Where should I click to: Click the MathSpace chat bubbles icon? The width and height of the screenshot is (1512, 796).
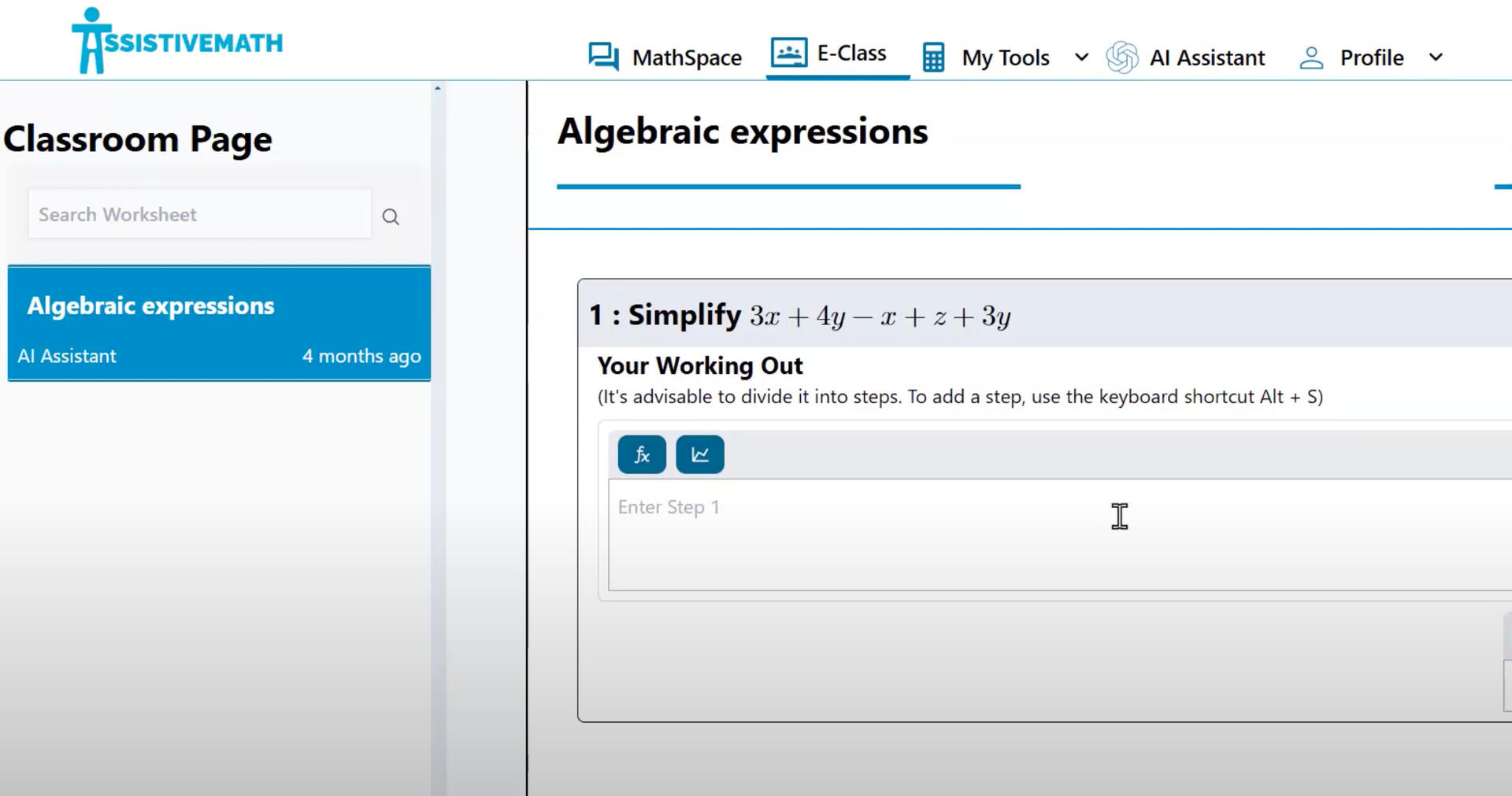(603, 57)
